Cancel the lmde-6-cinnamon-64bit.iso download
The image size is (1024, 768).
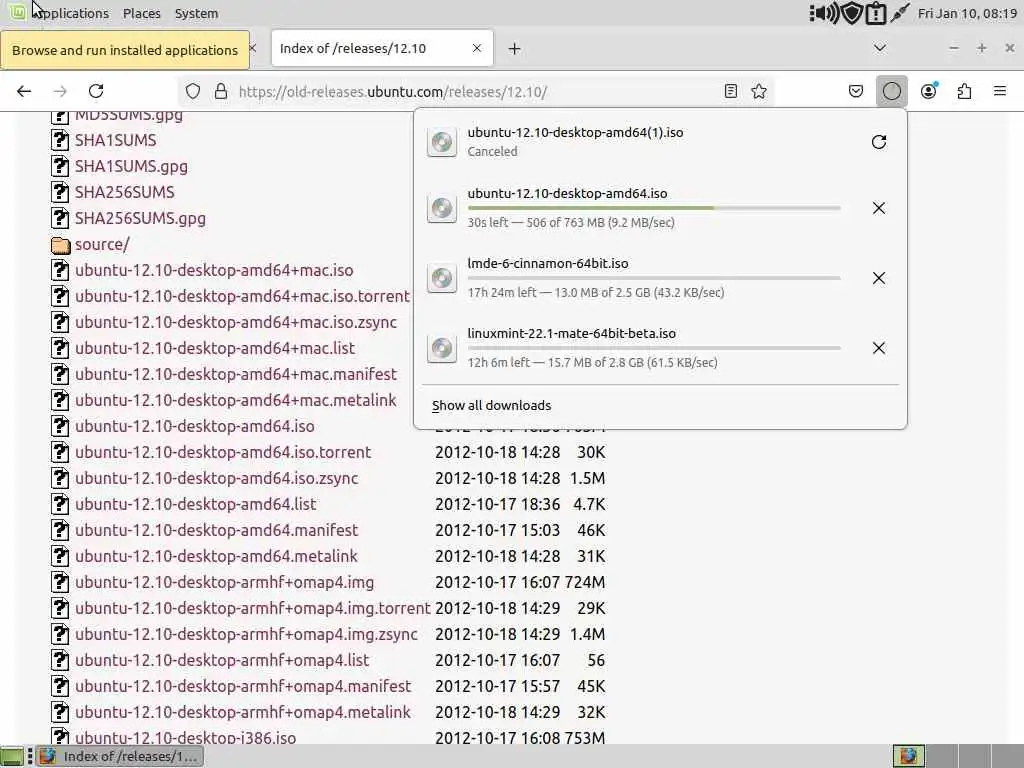[879, 278]
